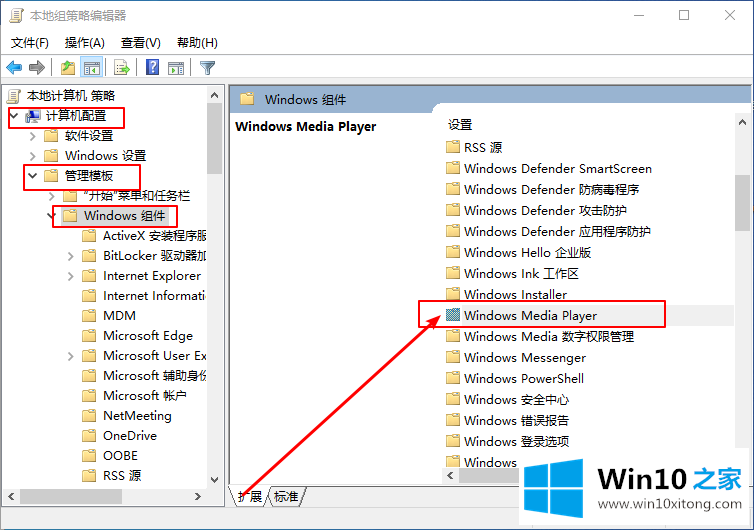
Task: Select Windows 安全中心 entry
Action: click(516, 399)
